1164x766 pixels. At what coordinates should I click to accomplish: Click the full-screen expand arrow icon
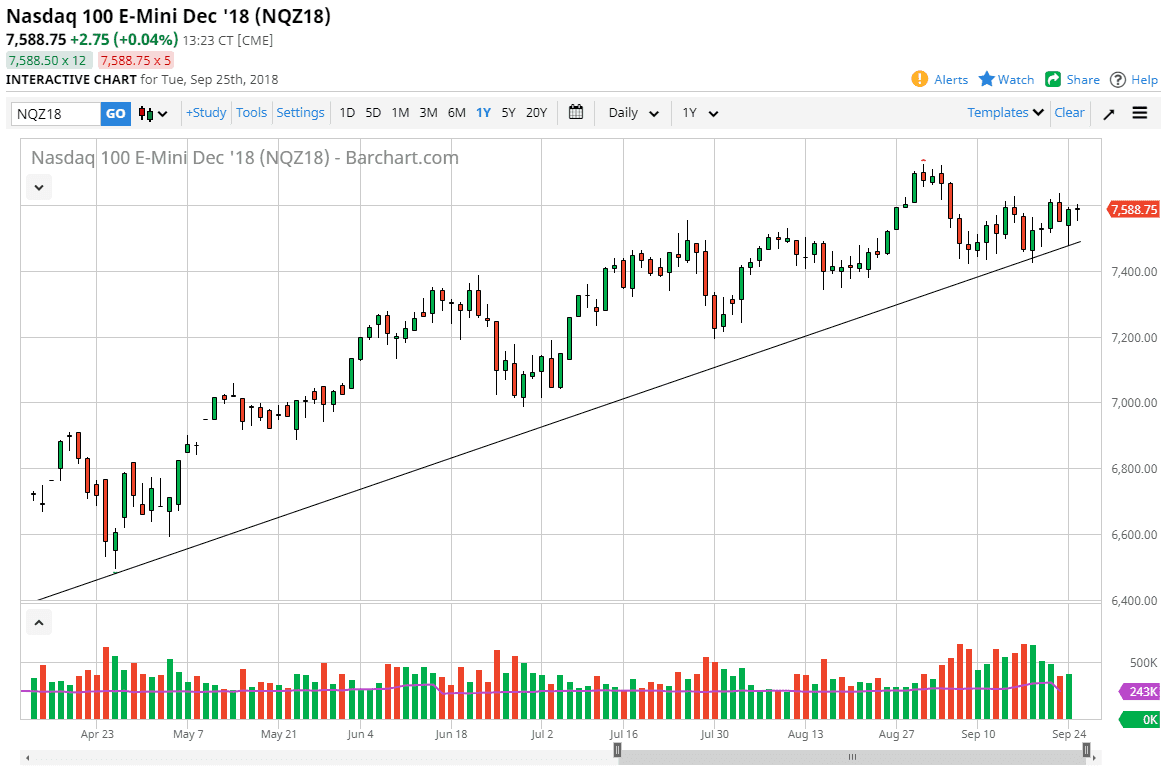tap(1108, 113)
